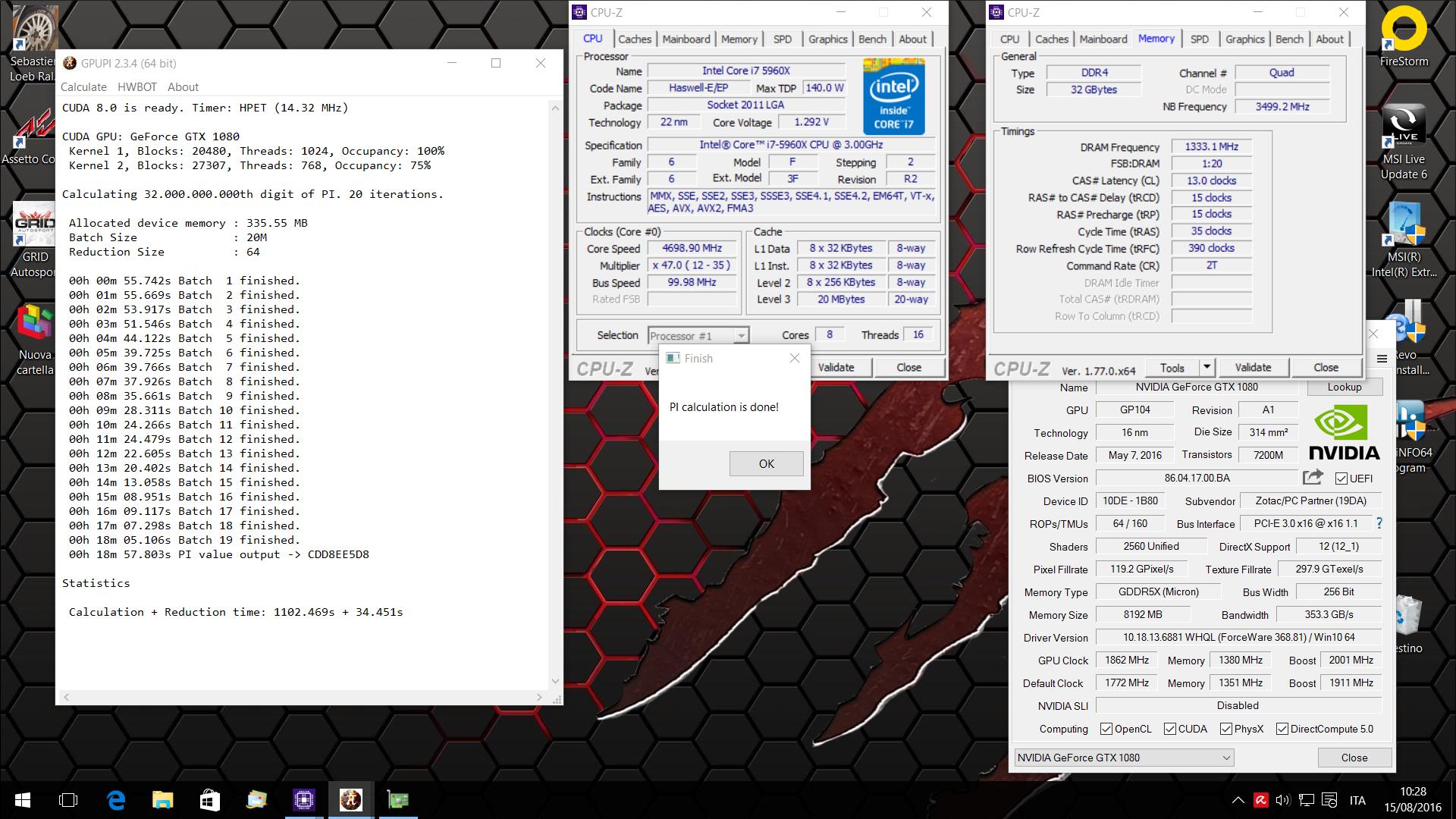Toggle the PhysX checkbox in GPU-Z

coord(1225,729)
